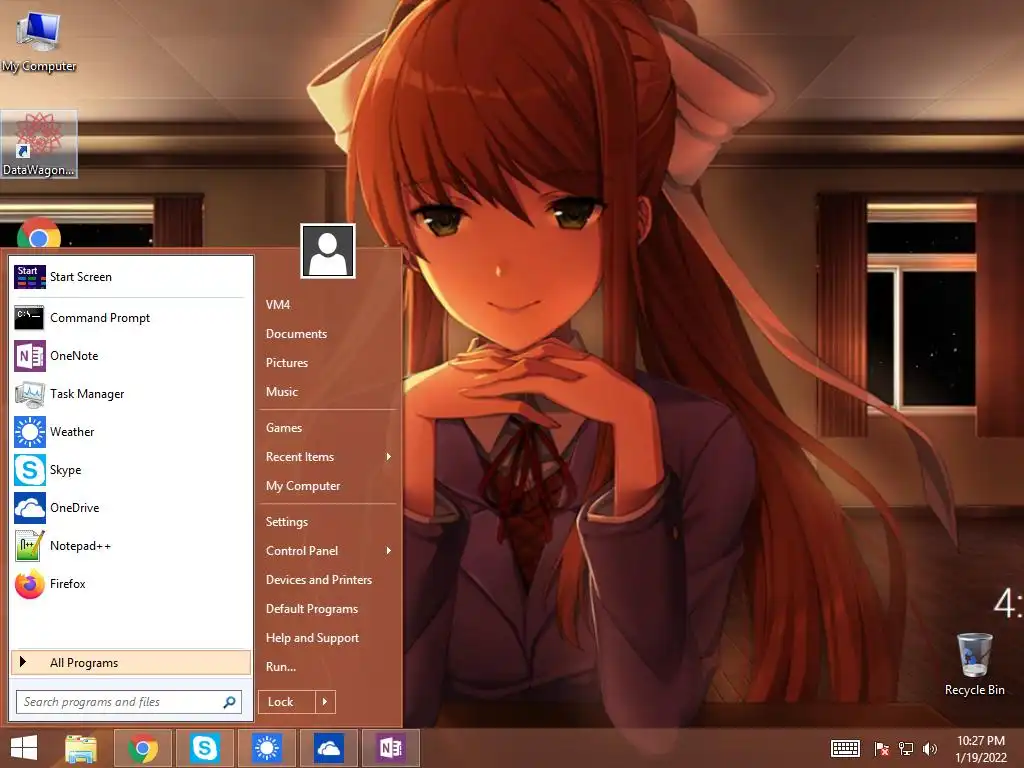Click the search magnifier icon
This screenshot has width=1024, height=768.
(229, 702)
